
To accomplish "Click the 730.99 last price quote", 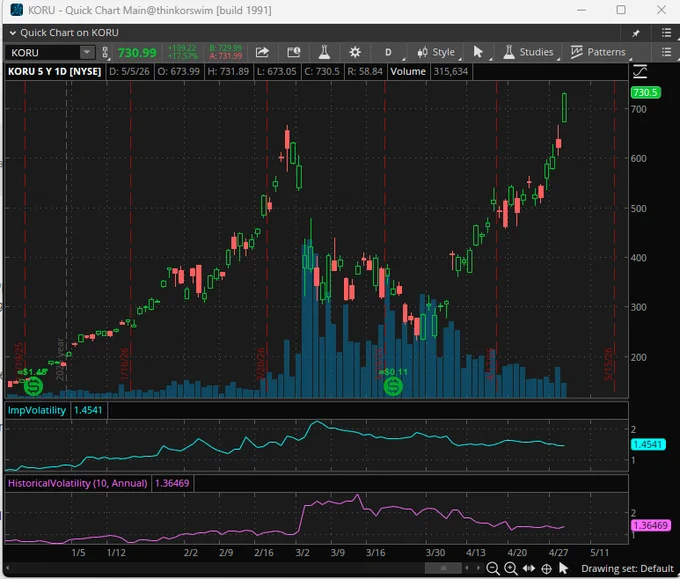I will [x=137, y=53].
